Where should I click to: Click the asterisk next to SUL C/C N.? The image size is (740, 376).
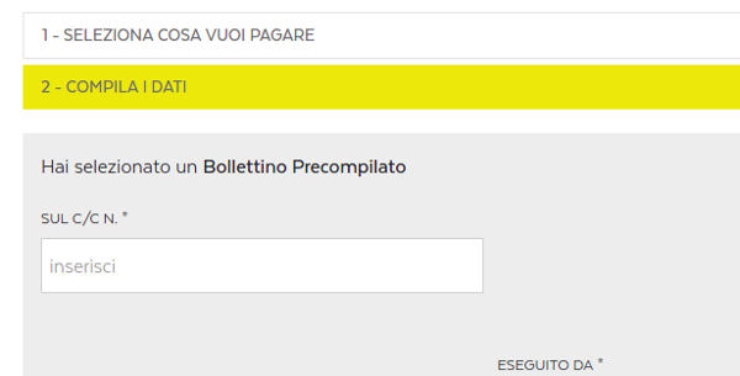pyautogui.click(x=125, y=215)
